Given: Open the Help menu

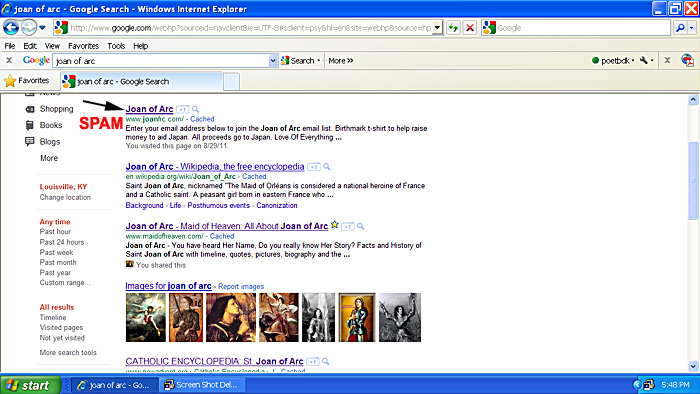Looking at the screenshot, I should click(x=141, y=46).
